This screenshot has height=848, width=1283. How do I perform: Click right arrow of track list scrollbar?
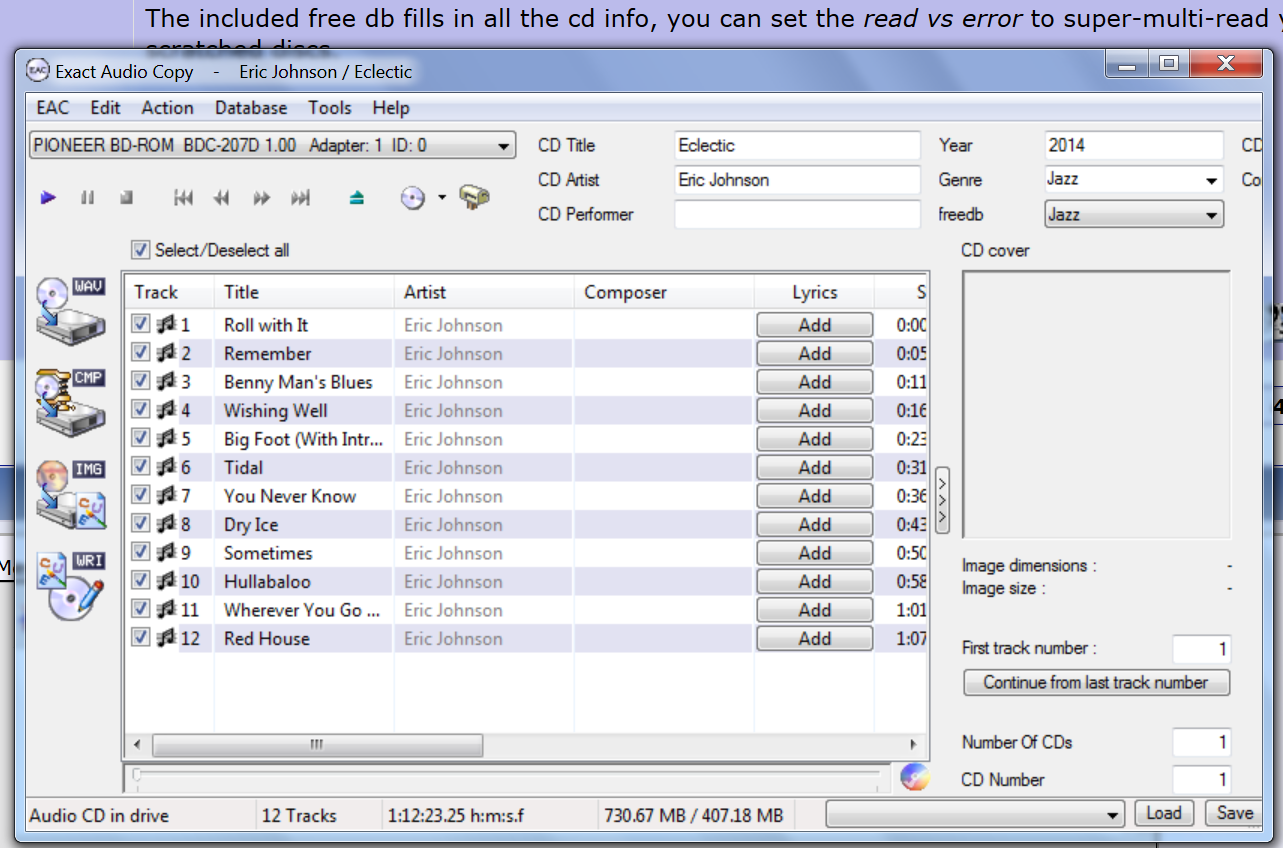tap(912, 745)
